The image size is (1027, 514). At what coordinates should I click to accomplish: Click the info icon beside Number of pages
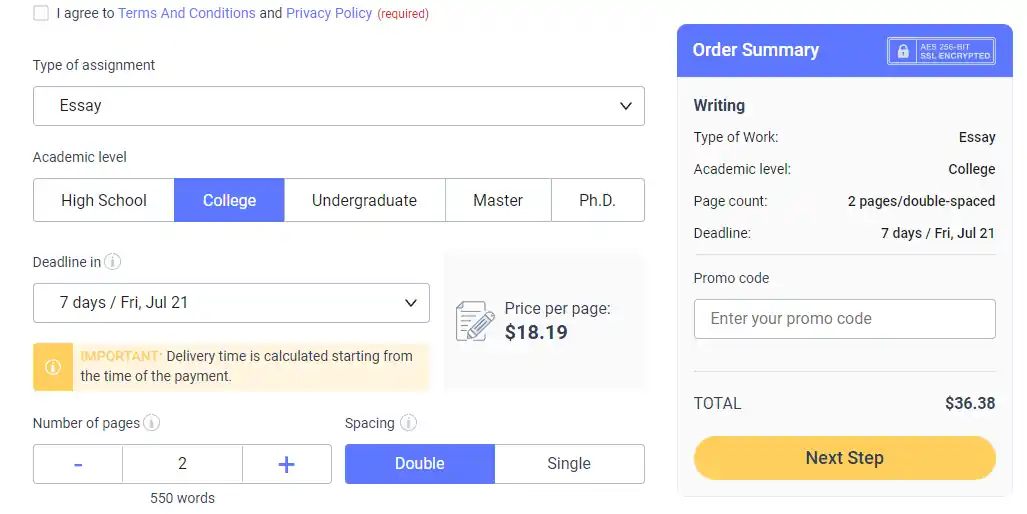(x=151, y=423)
